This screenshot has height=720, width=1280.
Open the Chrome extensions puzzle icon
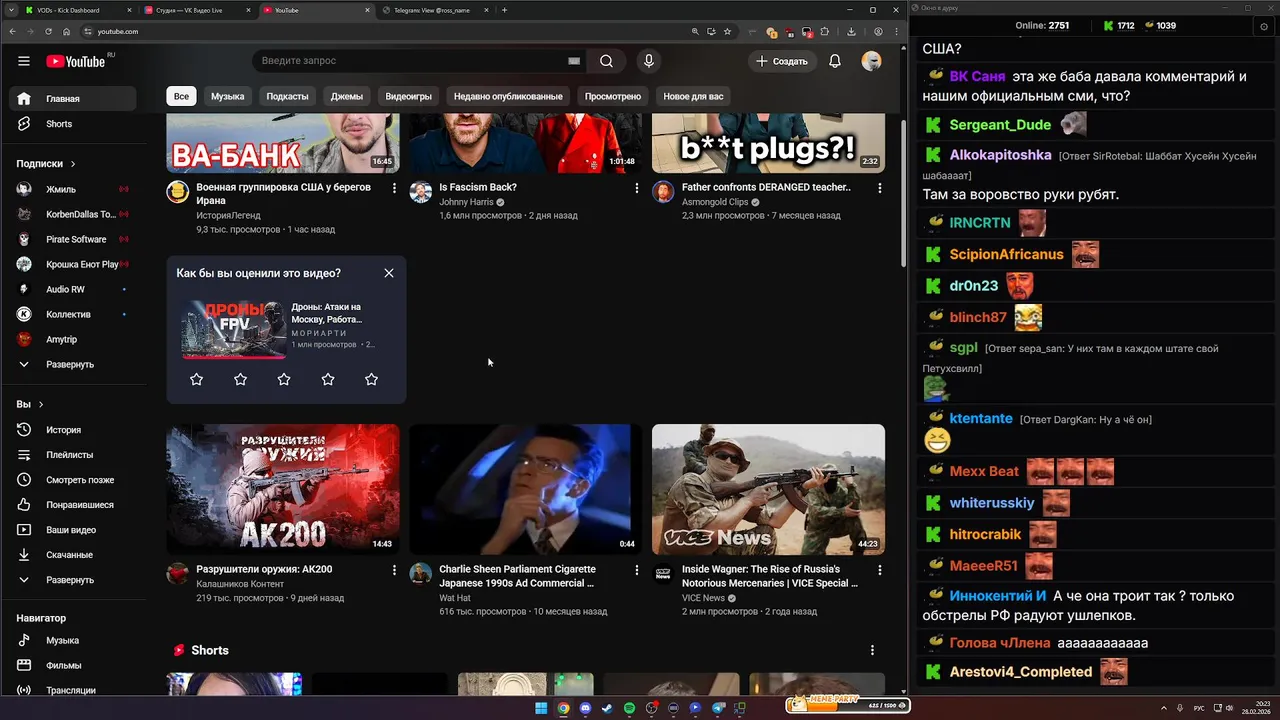(825, 31)
